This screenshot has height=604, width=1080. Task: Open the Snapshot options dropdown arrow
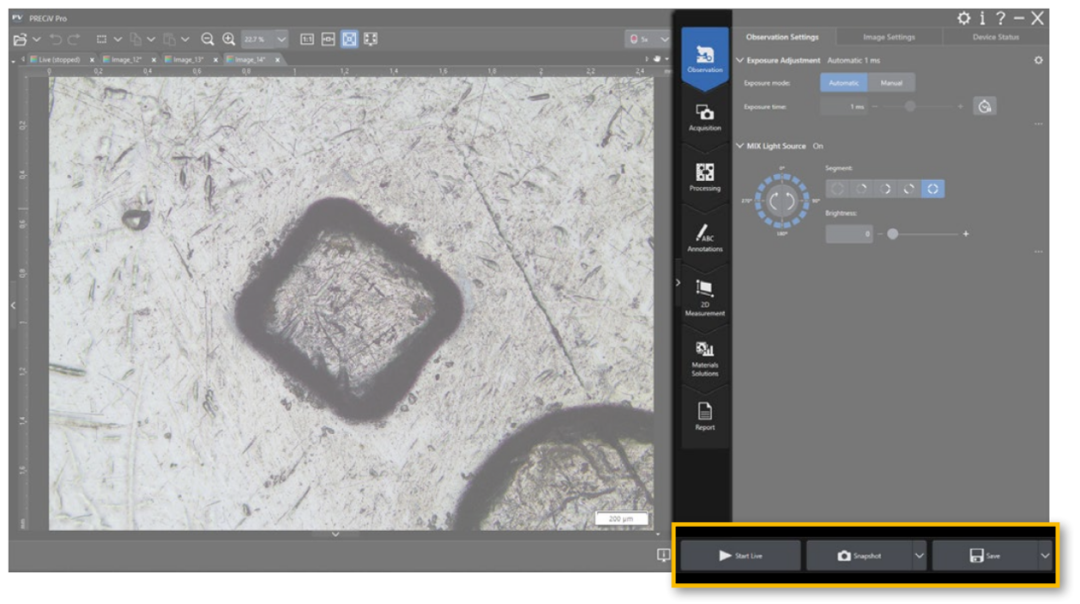919,556
